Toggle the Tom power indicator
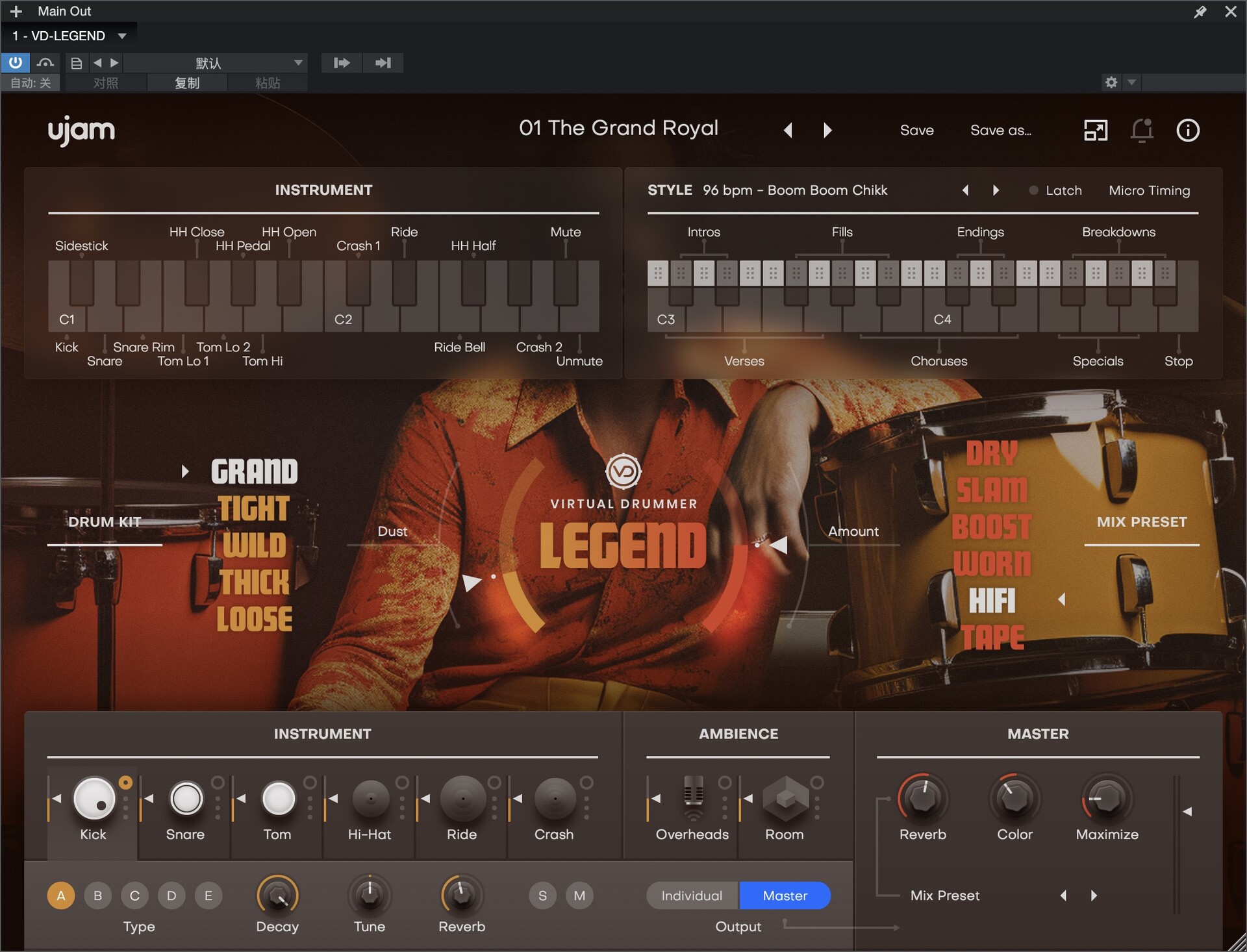 coord(310,783)
